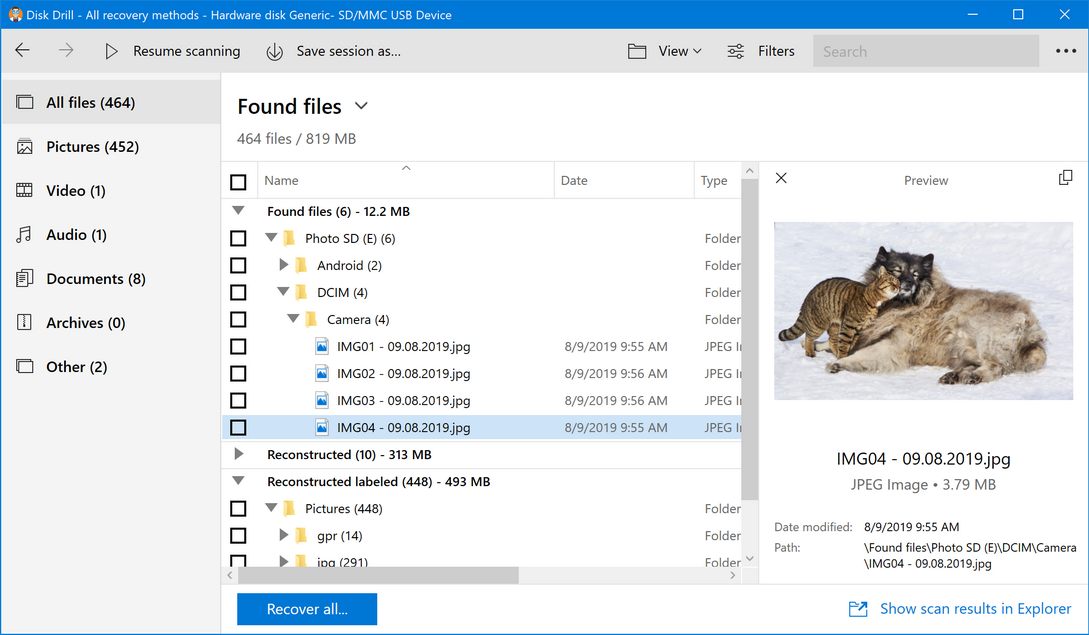The image size is (1089, 635).
Task: Focus the Search input field
Action: 926,51
